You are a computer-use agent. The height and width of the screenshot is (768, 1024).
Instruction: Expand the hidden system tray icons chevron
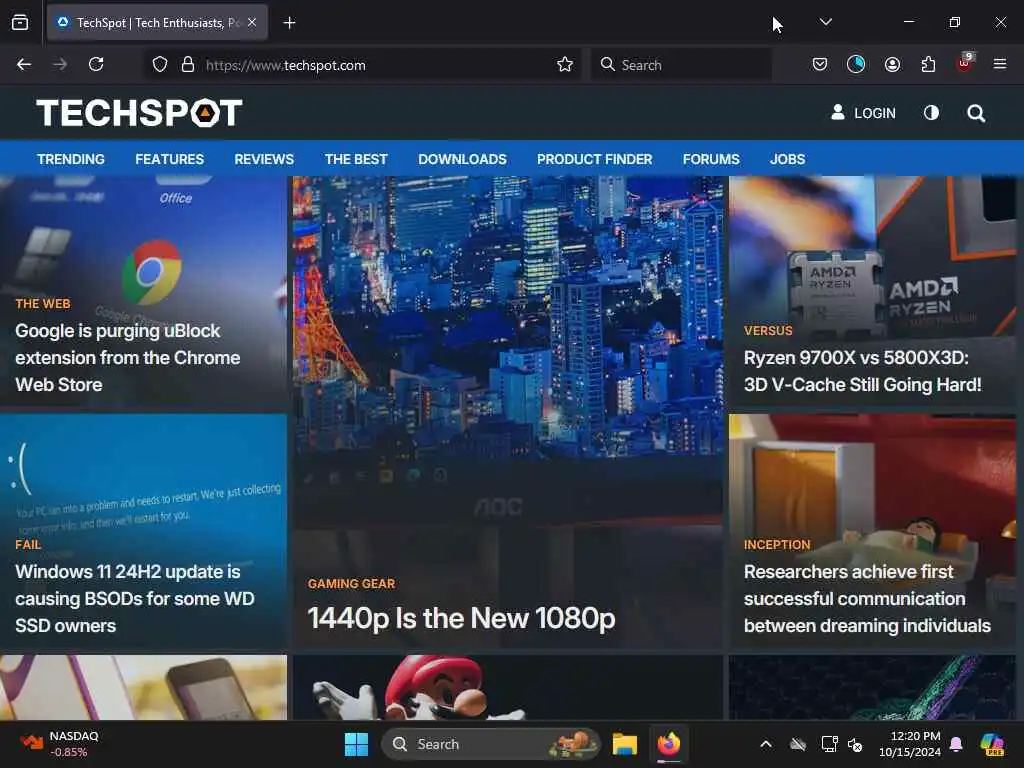(766, 744)
